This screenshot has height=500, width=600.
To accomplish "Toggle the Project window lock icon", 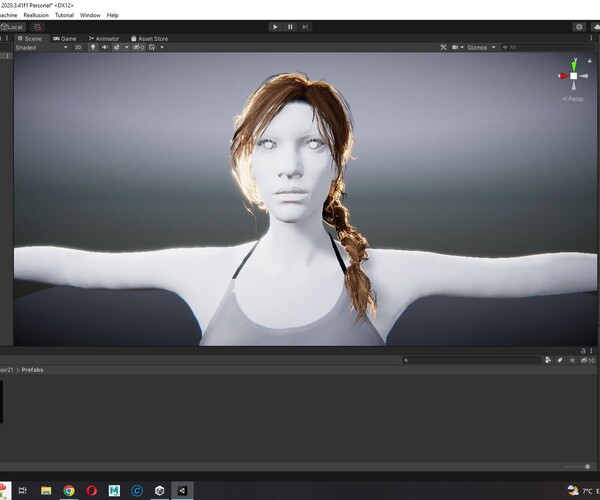I will pyautogui.click(x=583, y=351).
